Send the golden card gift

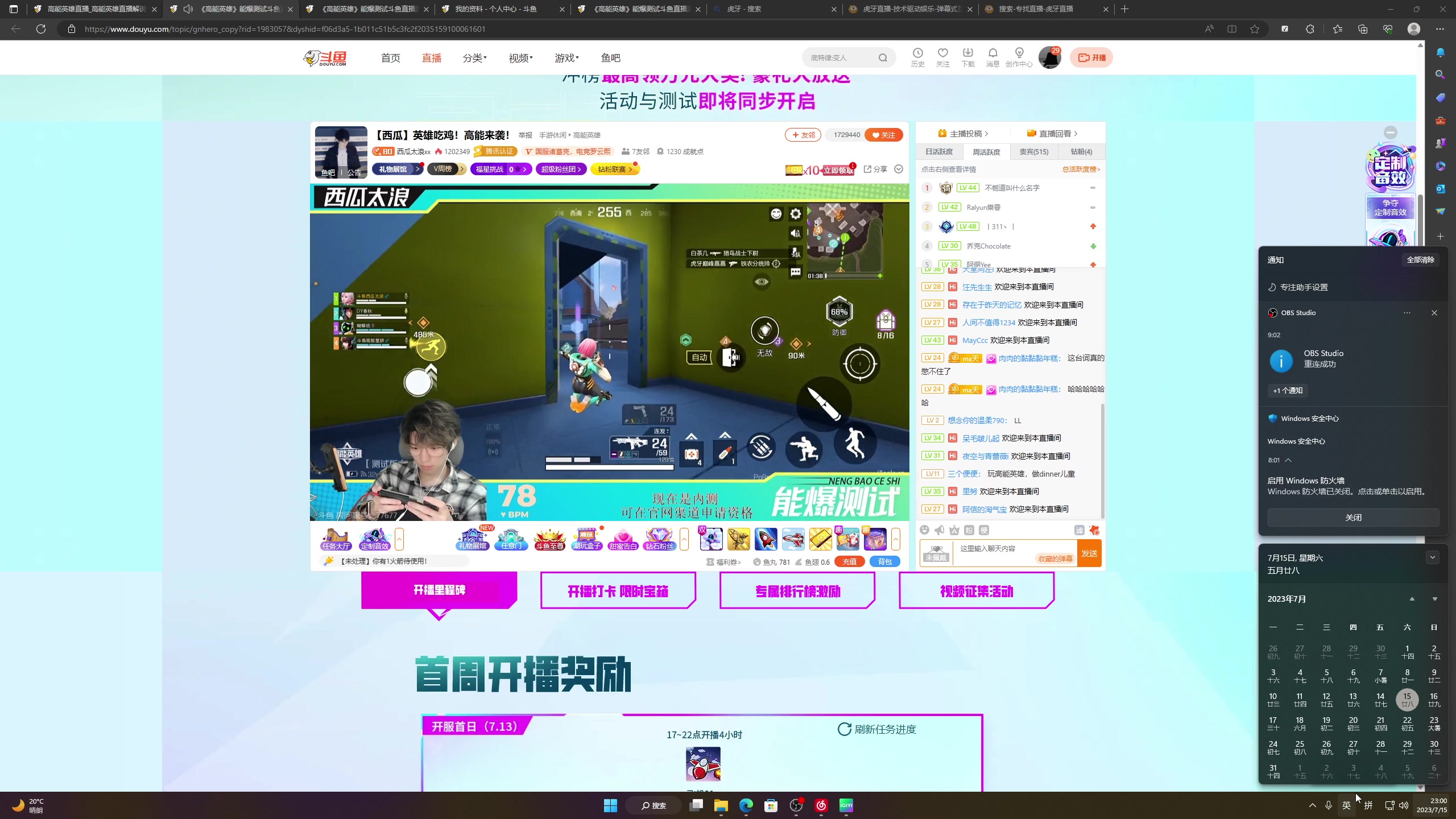(820, 539)
